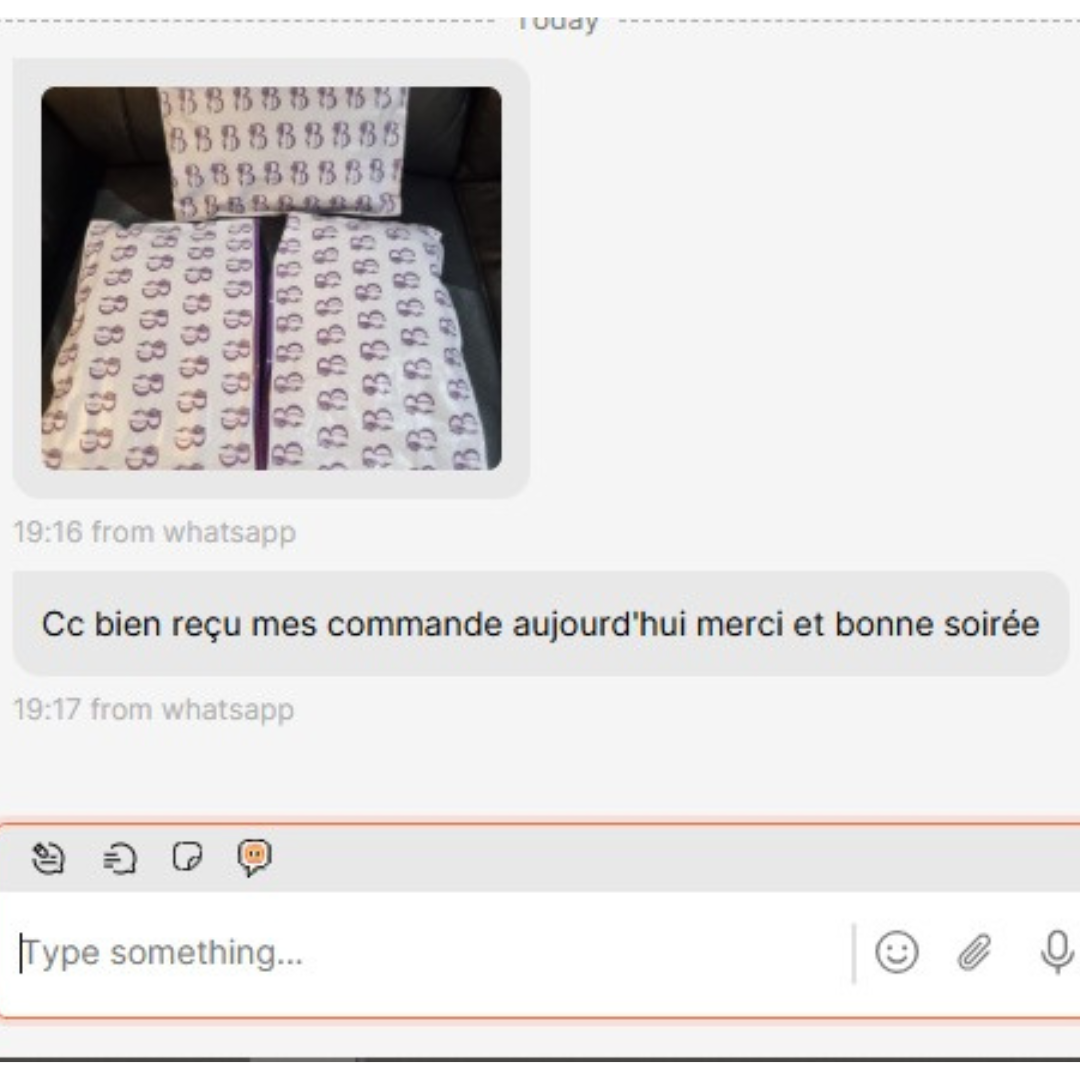The width and height of the screenshot is (1080, 1080).
Task: Select the "Cc bien reçu mes commande" message bubble
Action: pyautogui.click(x=541, y=624)
